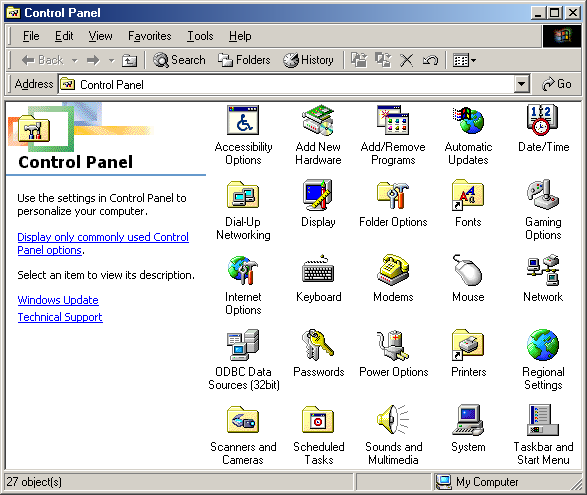Open ODBC Data Sources (32bit) icon
Screen dimensions: 587x495
(243, 345)
